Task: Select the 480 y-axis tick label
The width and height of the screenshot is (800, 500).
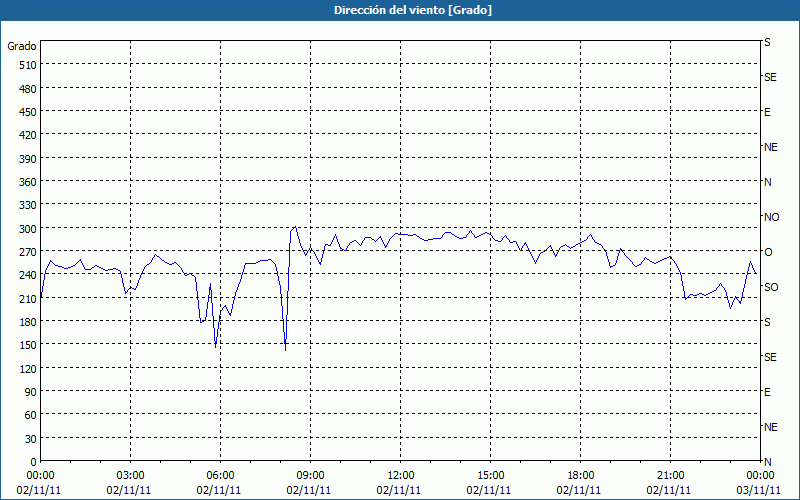Action: click(x=29, y=89)
